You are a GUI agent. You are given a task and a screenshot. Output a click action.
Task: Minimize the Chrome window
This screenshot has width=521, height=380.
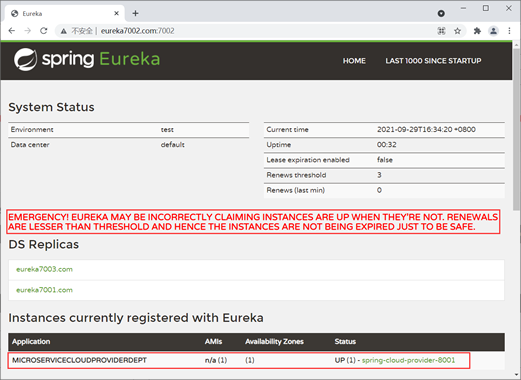tap(463, 8)
